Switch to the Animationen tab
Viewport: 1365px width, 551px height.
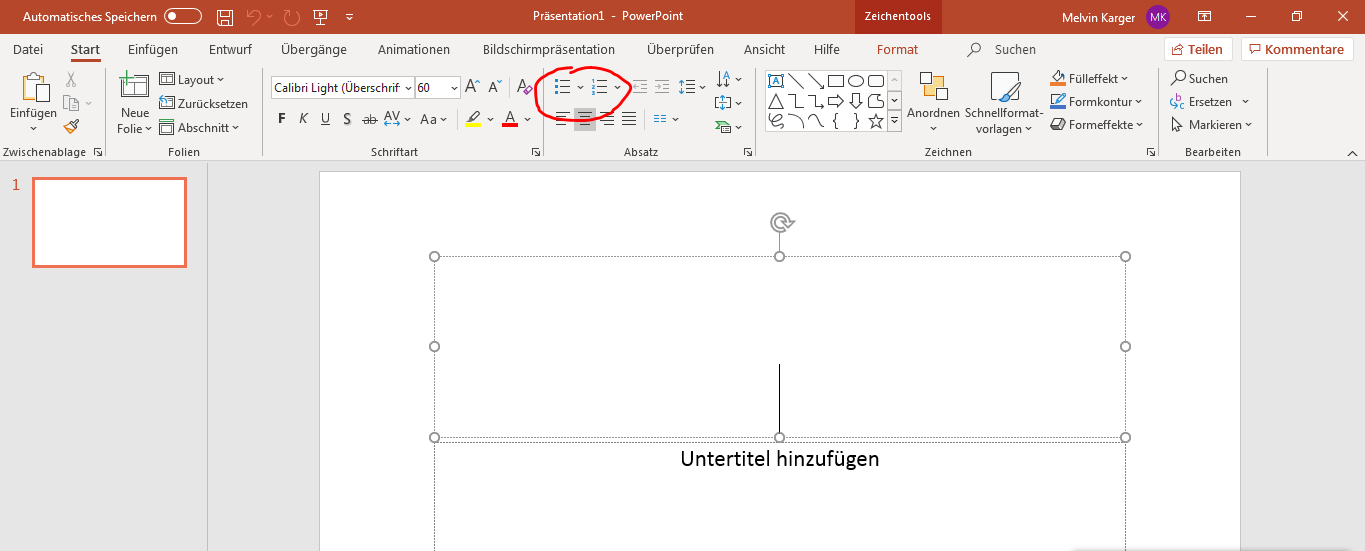click(x=414, y=49)
